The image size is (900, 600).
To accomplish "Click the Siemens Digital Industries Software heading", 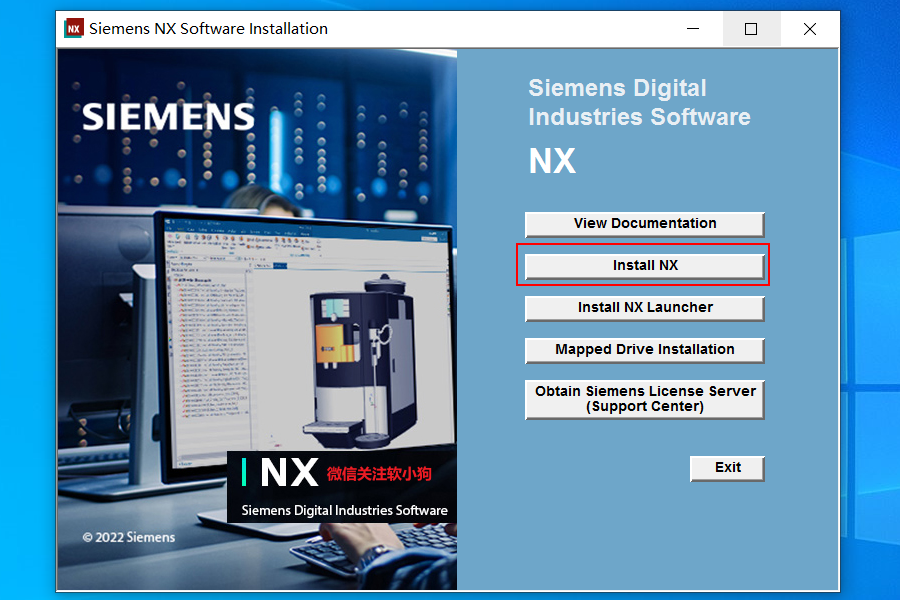I will tap(638, 102).
